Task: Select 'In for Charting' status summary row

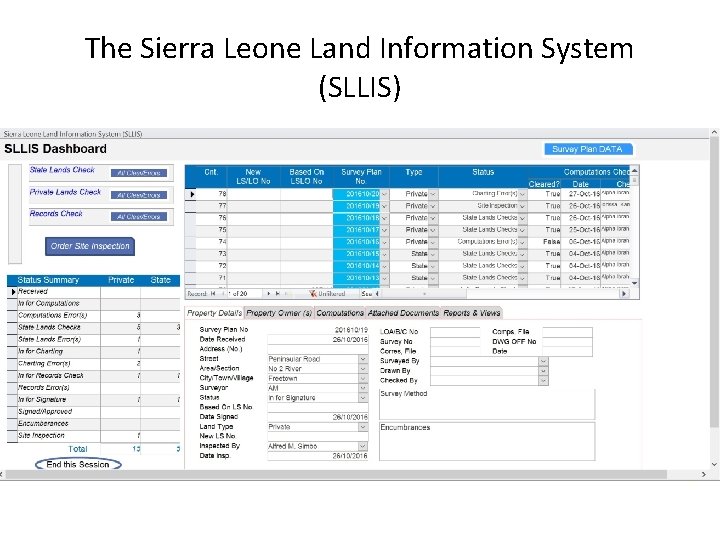Action: coord(94,351)
